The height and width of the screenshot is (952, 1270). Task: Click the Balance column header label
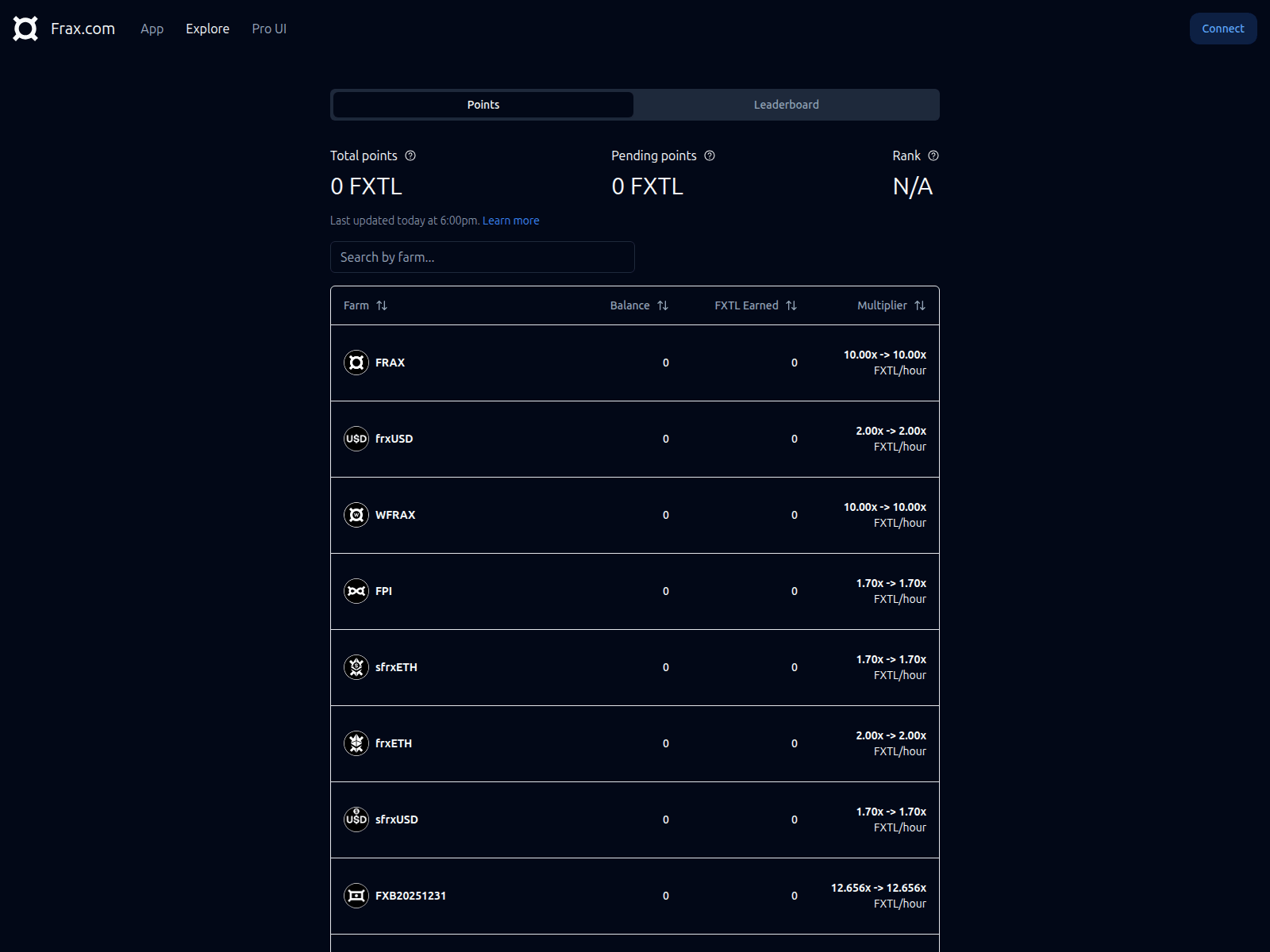(x=630, y=305)
